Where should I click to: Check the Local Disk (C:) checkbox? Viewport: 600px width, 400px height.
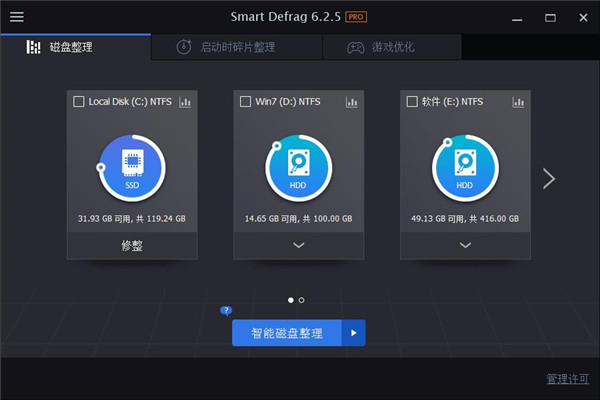point(78,101)
